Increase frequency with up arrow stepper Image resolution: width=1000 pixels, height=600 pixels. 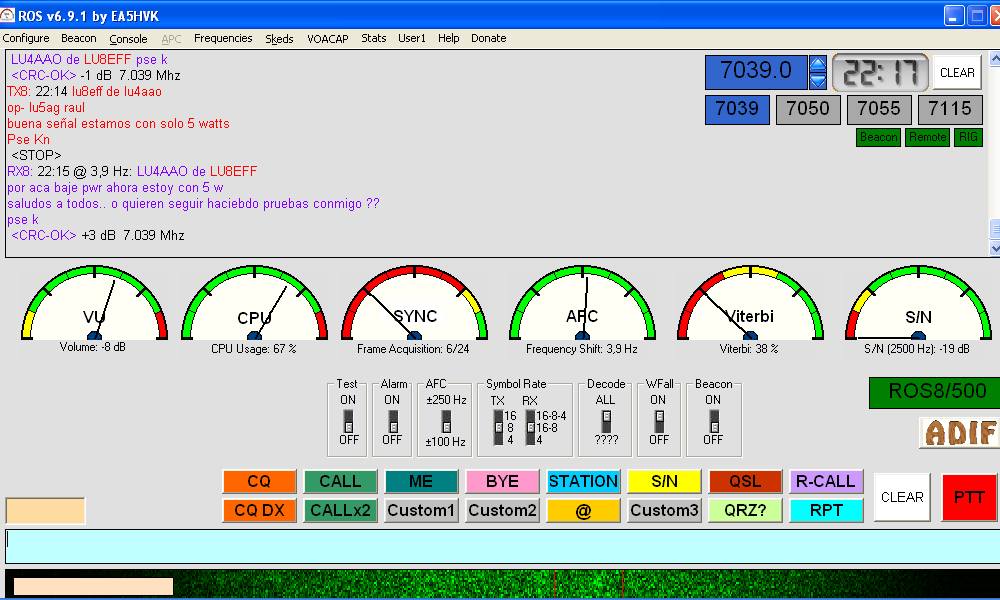pyautogui.click(x=818, y=64)
